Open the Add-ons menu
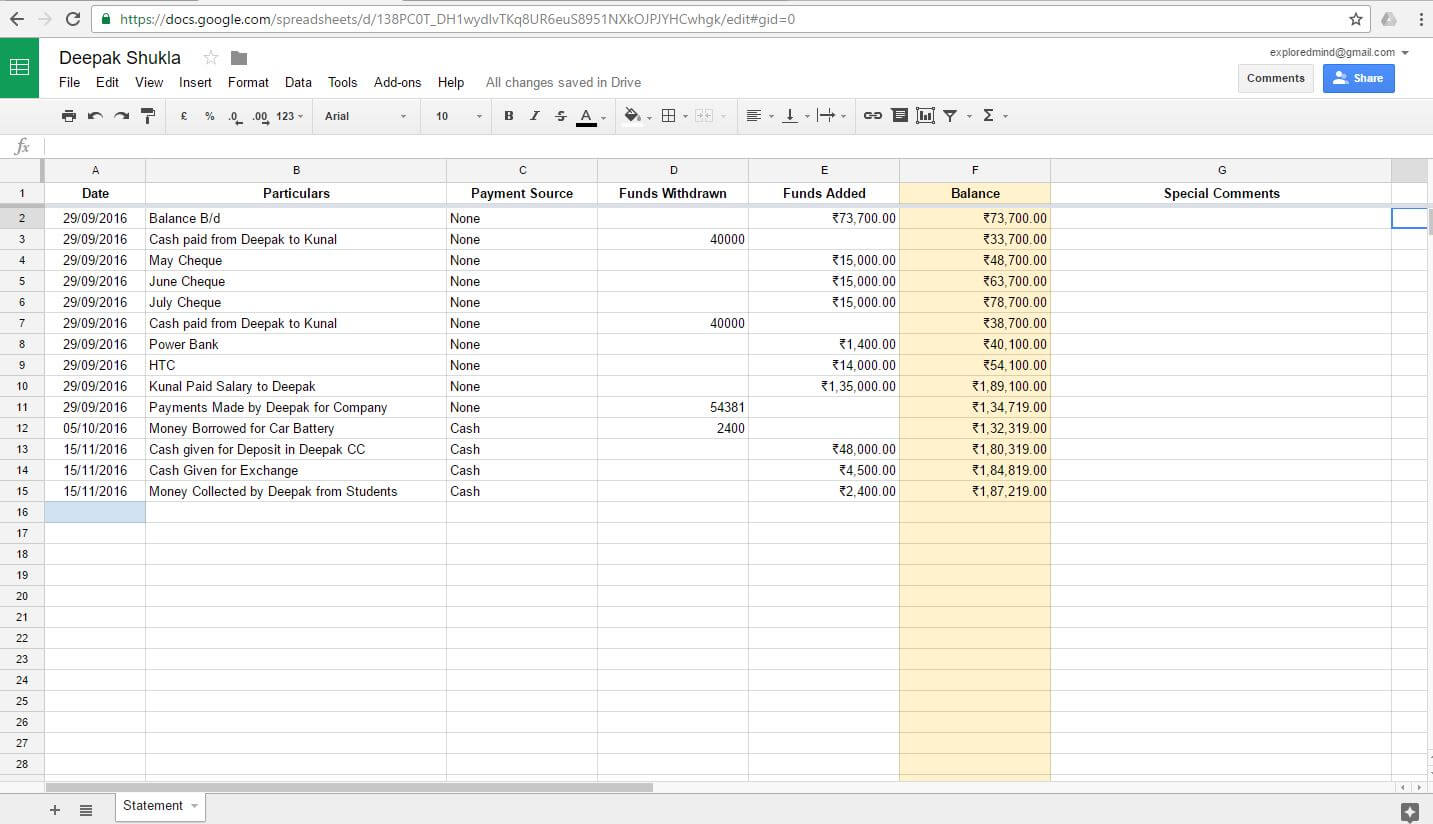Screen dimensions: 1433x824 (x=397, y=82)
